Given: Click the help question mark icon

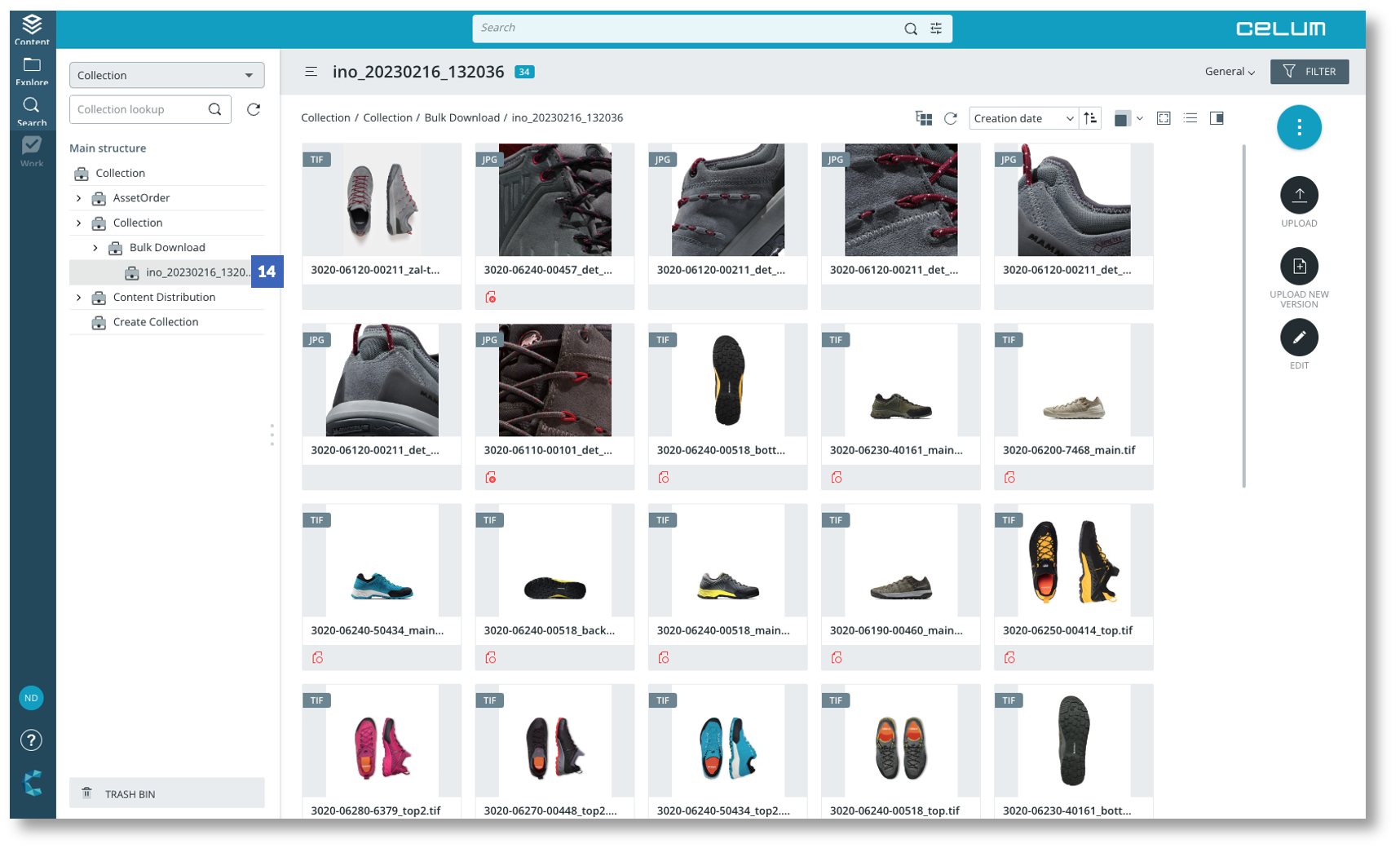Looking at the screenshot, I should pyautogui.click(x=31, y=740).
